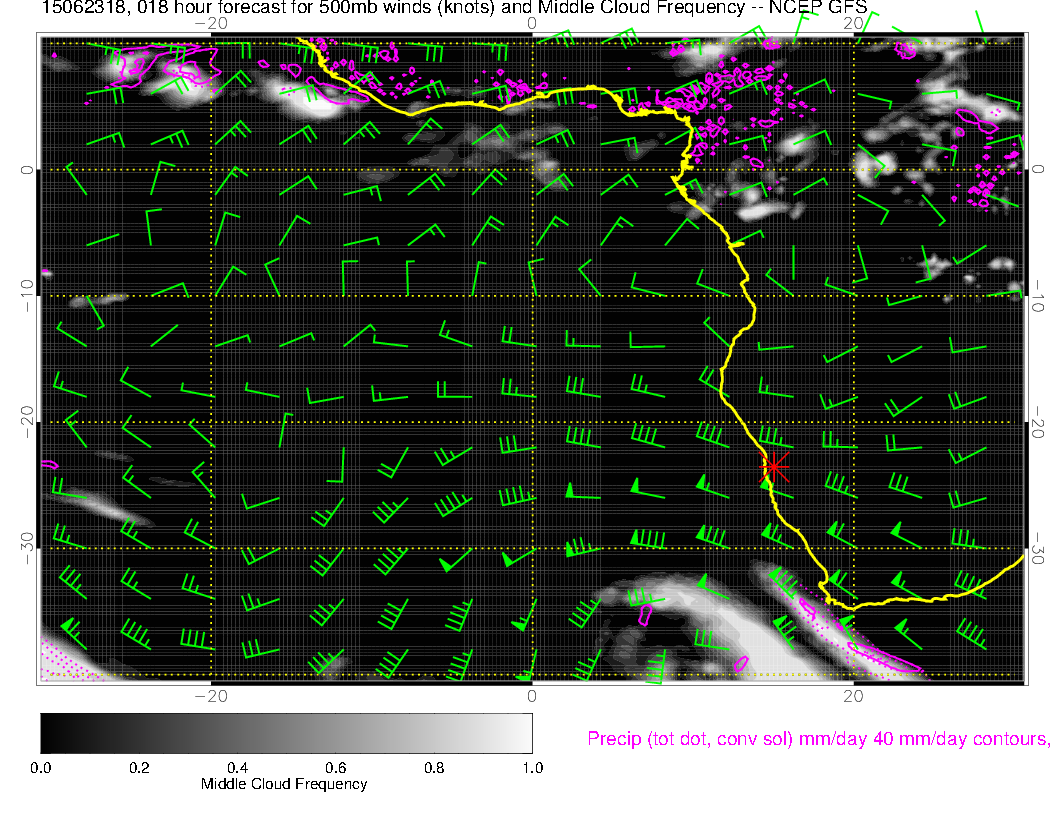Image resolution: width=1056 pixels, height=816 pixels.
Task: Click the magenta Precip legend text
Action: click(817, 740)
